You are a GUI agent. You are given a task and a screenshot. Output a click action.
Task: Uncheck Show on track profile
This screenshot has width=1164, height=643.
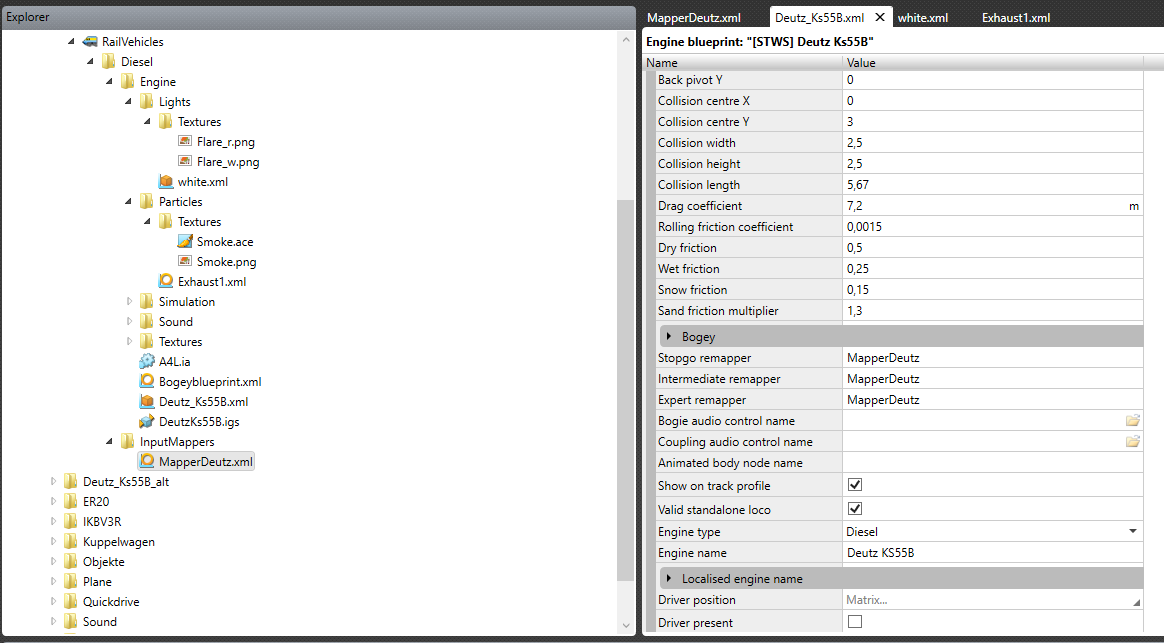(855, 485)
